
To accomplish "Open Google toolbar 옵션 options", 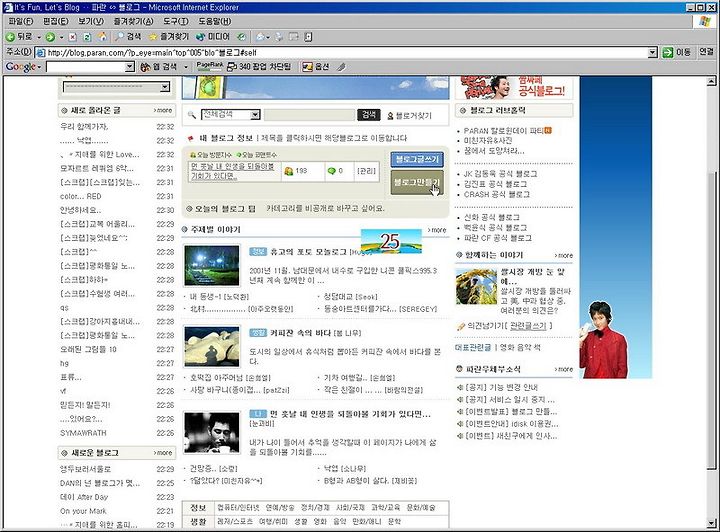I will [x=315, y=67].
